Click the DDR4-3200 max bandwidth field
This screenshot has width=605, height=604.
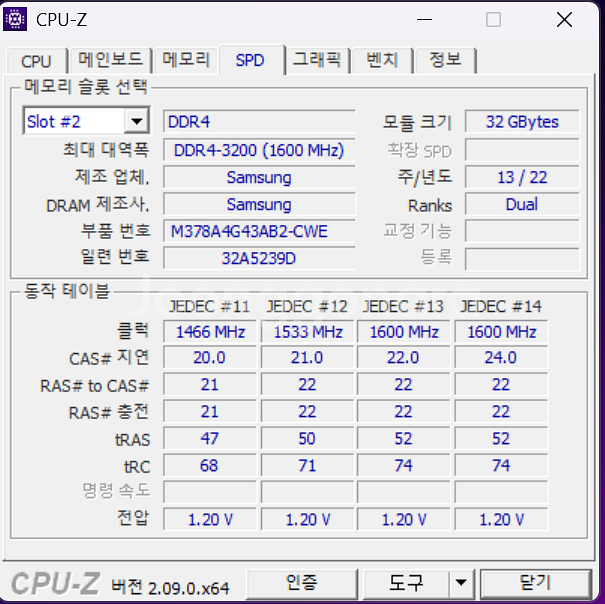point(258,150)
